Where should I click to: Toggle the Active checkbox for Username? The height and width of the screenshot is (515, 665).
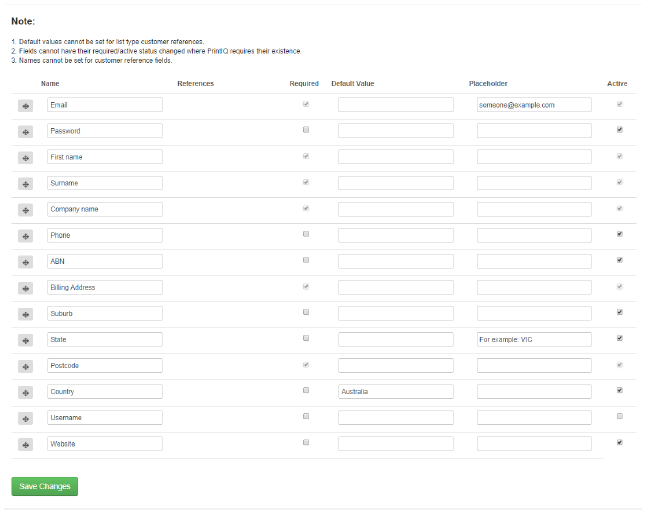click(620, 416)
